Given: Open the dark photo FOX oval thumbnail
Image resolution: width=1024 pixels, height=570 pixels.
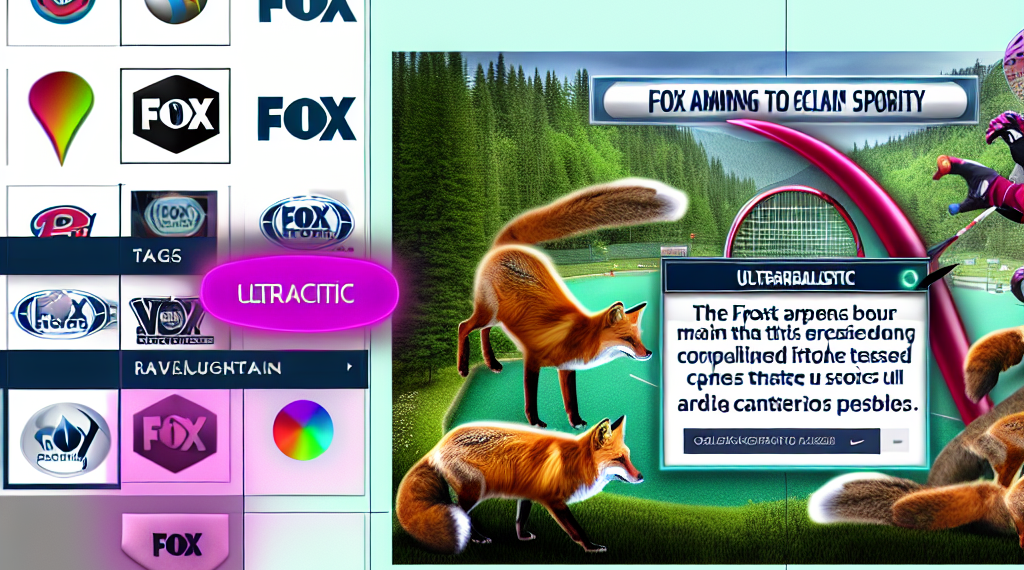Looking at the screenshot, I should click(174, 214).
